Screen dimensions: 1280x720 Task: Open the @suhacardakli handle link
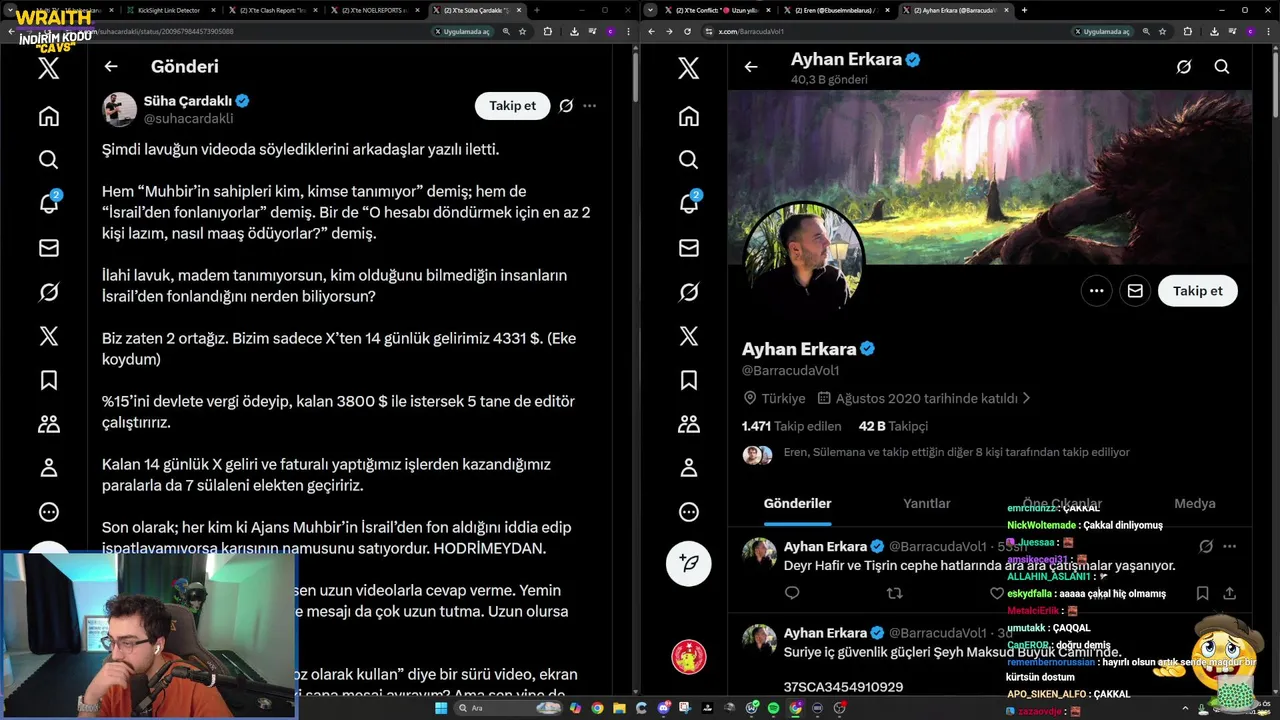189,118
